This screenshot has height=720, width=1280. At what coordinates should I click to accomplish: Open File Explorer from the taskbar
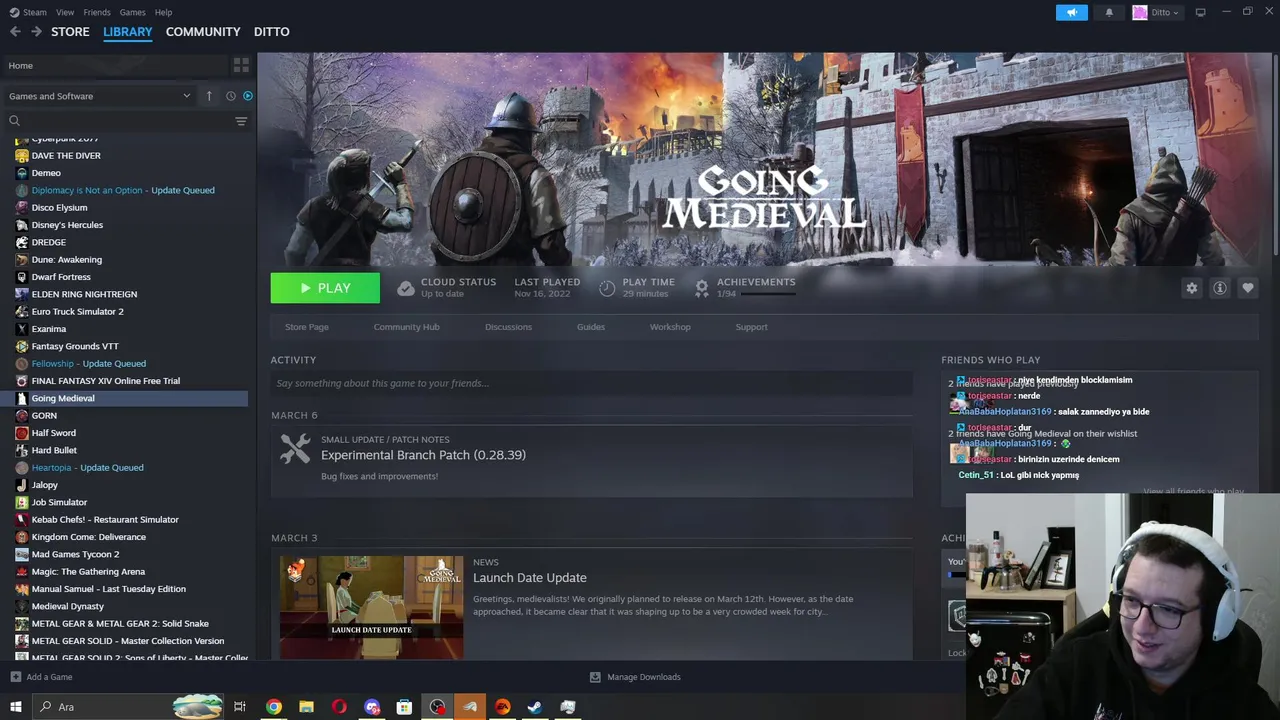point(306,707)
